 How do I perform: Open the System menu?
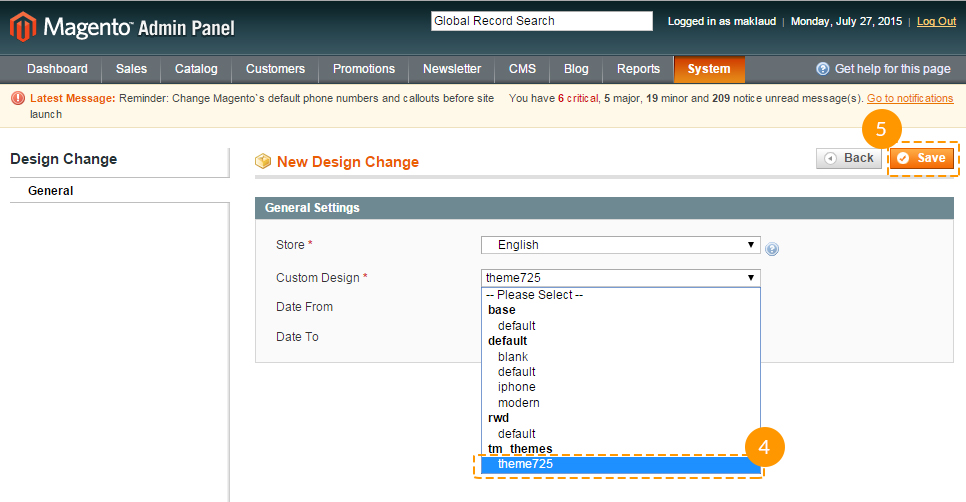[x=709, y=69]
